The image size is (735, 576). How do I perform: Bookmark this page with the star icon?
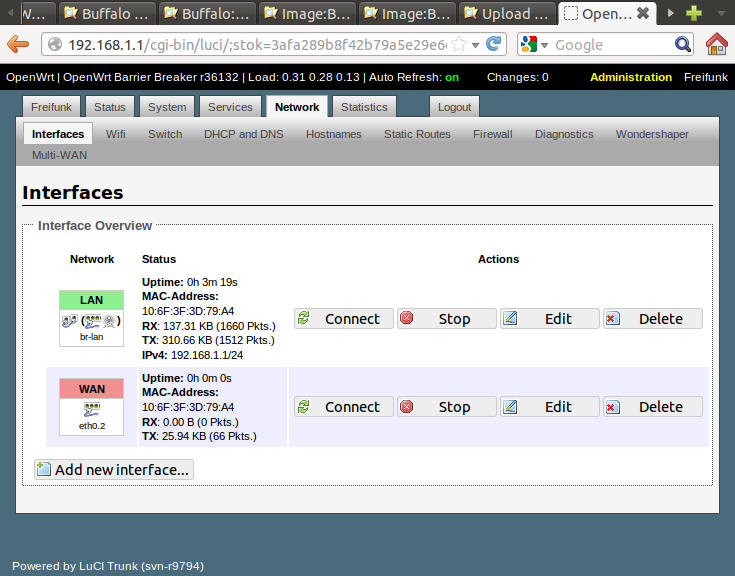[x=459, y=45]
